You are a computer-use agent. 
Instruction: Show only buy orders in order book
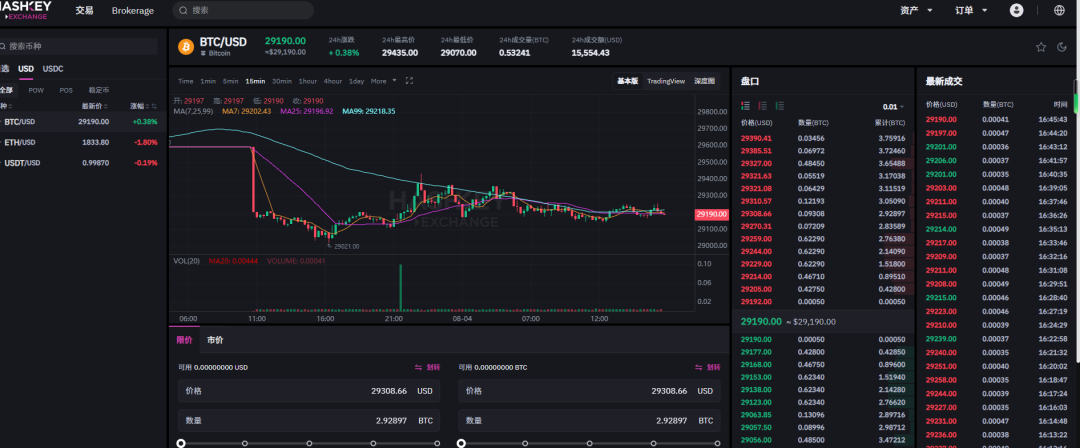[x=785, y=106]
